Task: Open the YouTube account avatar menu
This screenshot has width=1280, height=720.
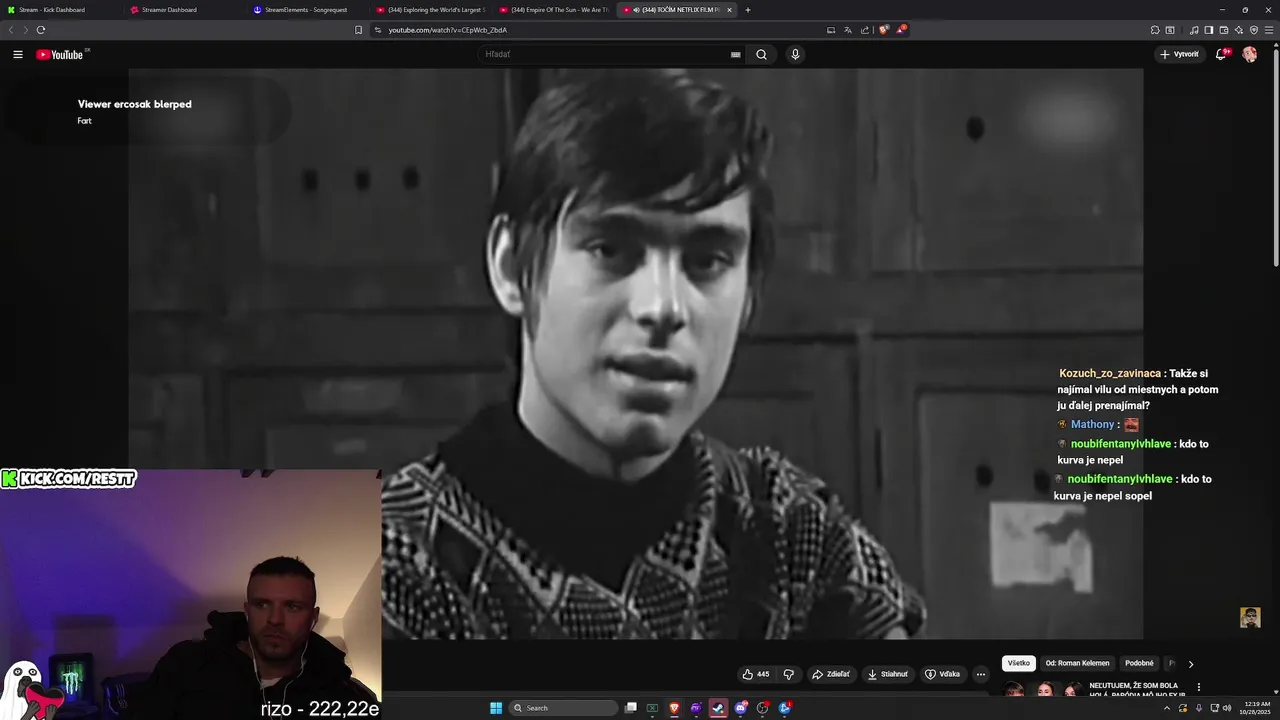Action: (x=1250, y=54)
